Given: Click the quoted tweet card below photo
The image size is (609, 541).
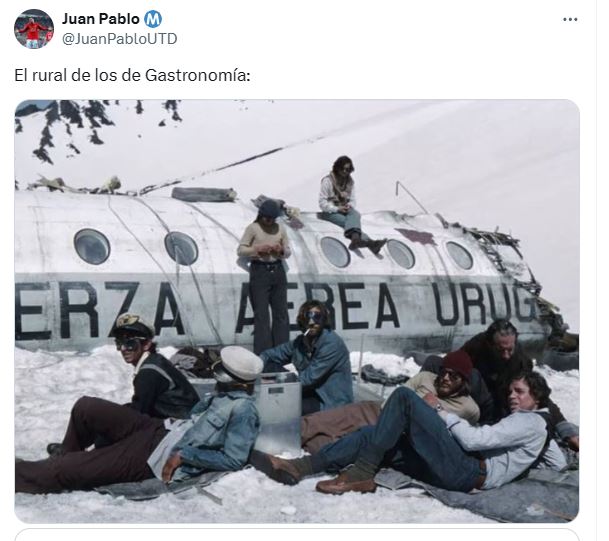Looking at the screenshot, I should point(297,534).
